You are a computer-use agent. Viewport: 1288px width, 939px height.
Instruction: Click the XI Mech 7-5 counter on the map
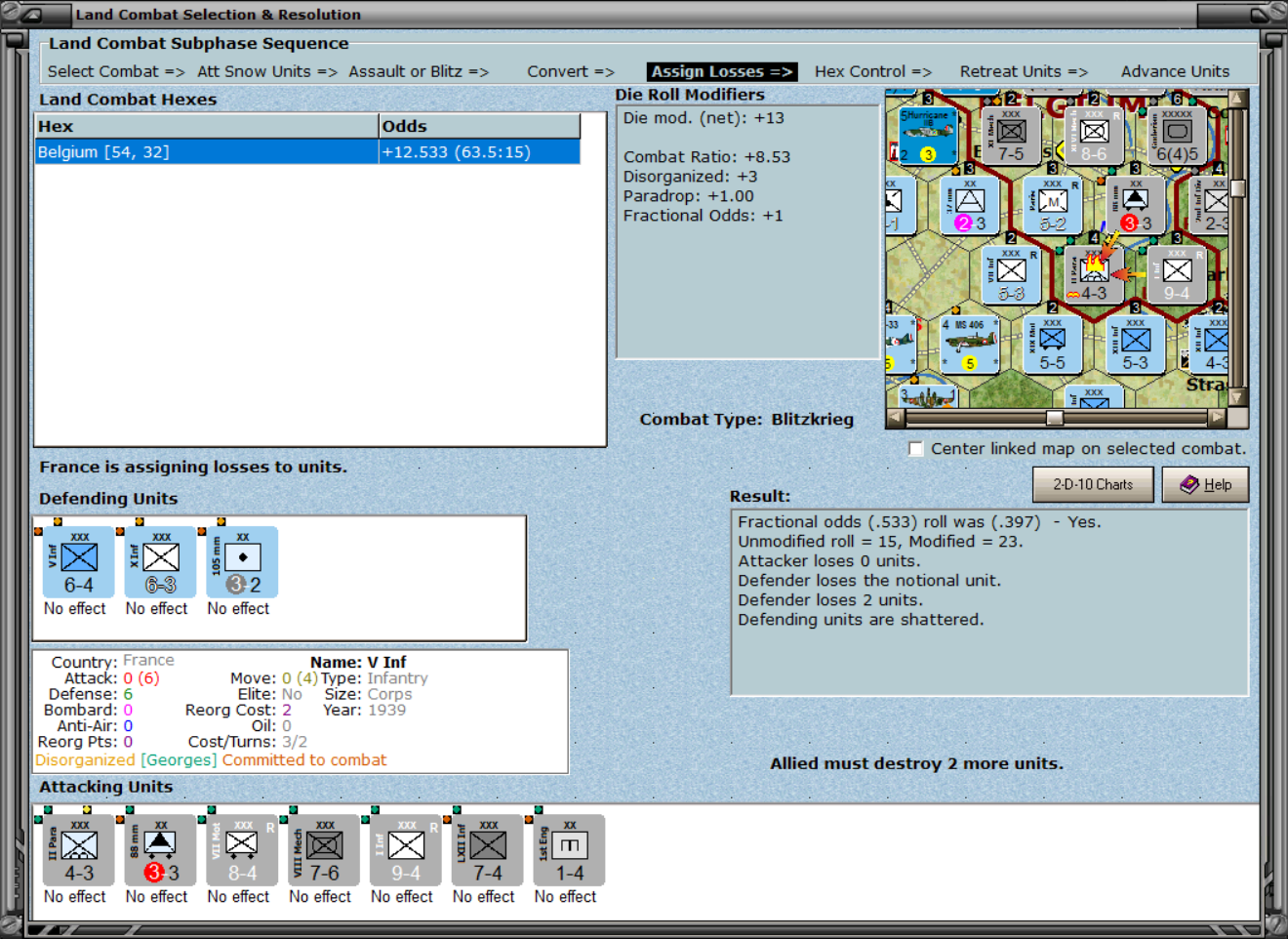tap(1011, 135)
